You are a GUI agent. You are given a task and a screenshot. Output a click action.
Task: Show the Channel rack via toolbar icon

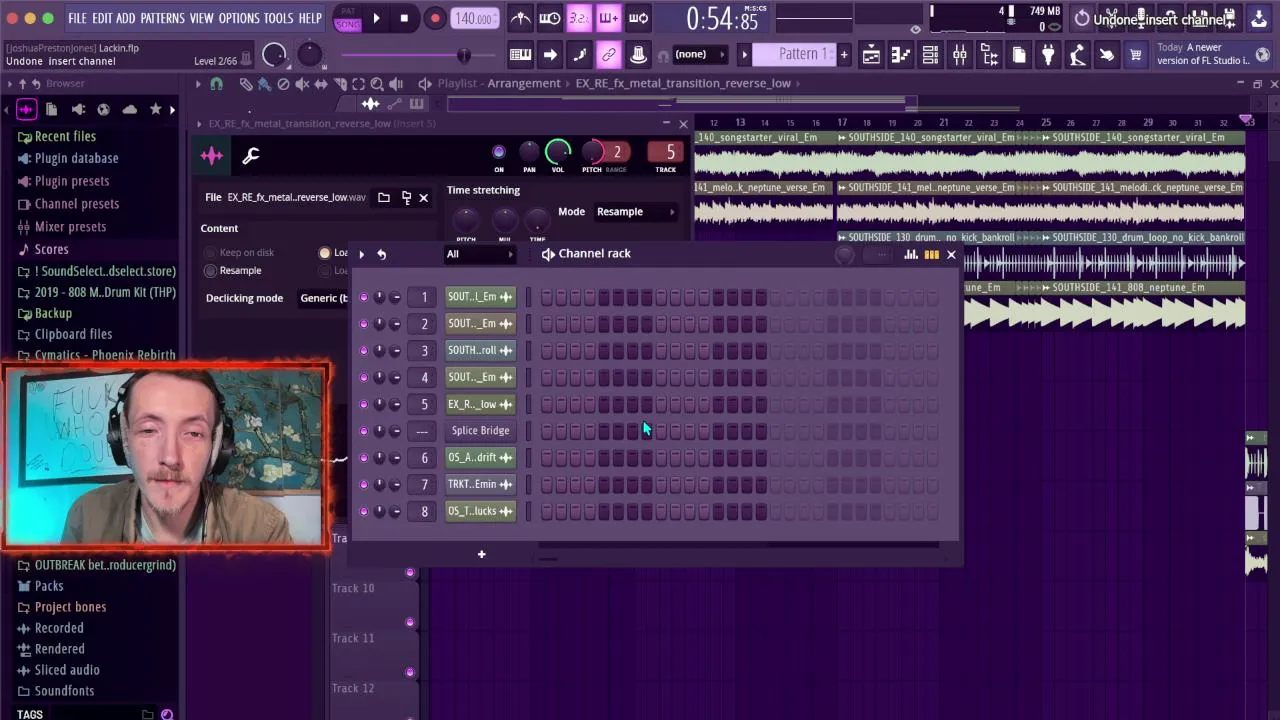coord(930,55)
